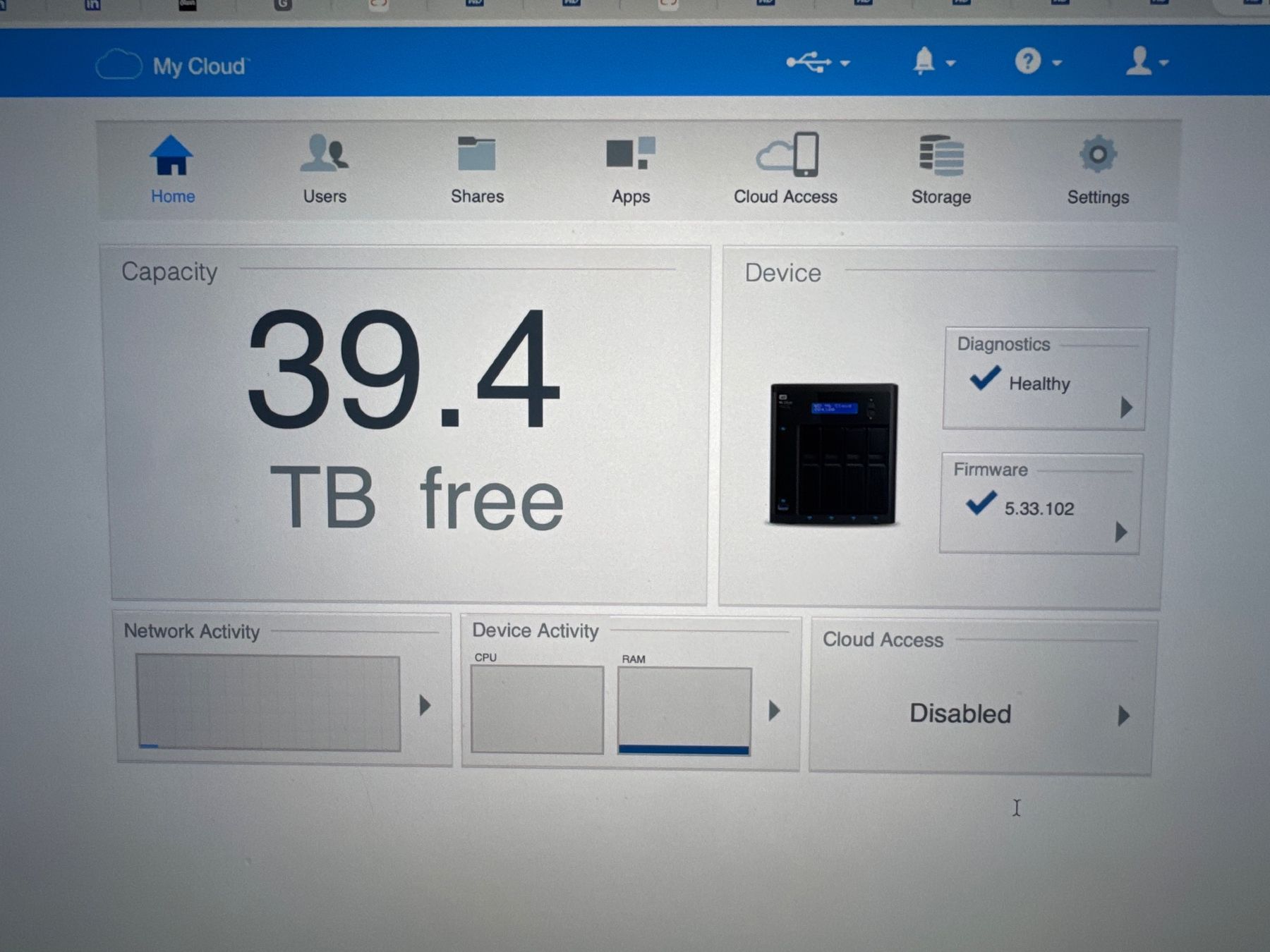Click the RAM label

pos(634,659)
